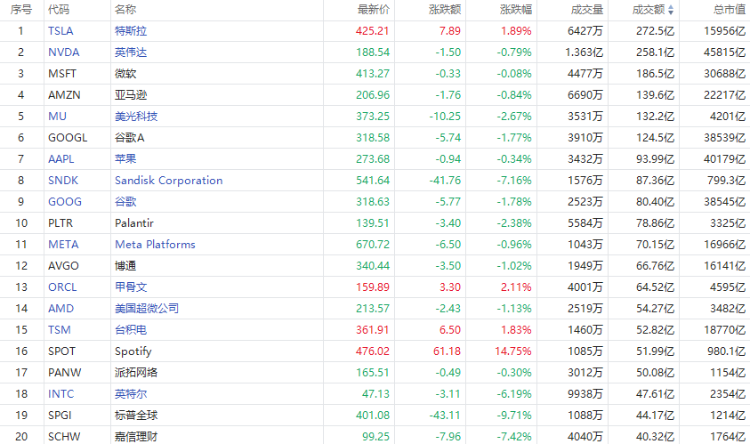The width and height of the screenshot is (750, 444).
Task: Click the 代码 column header
Action: click(x=58, y=10)
